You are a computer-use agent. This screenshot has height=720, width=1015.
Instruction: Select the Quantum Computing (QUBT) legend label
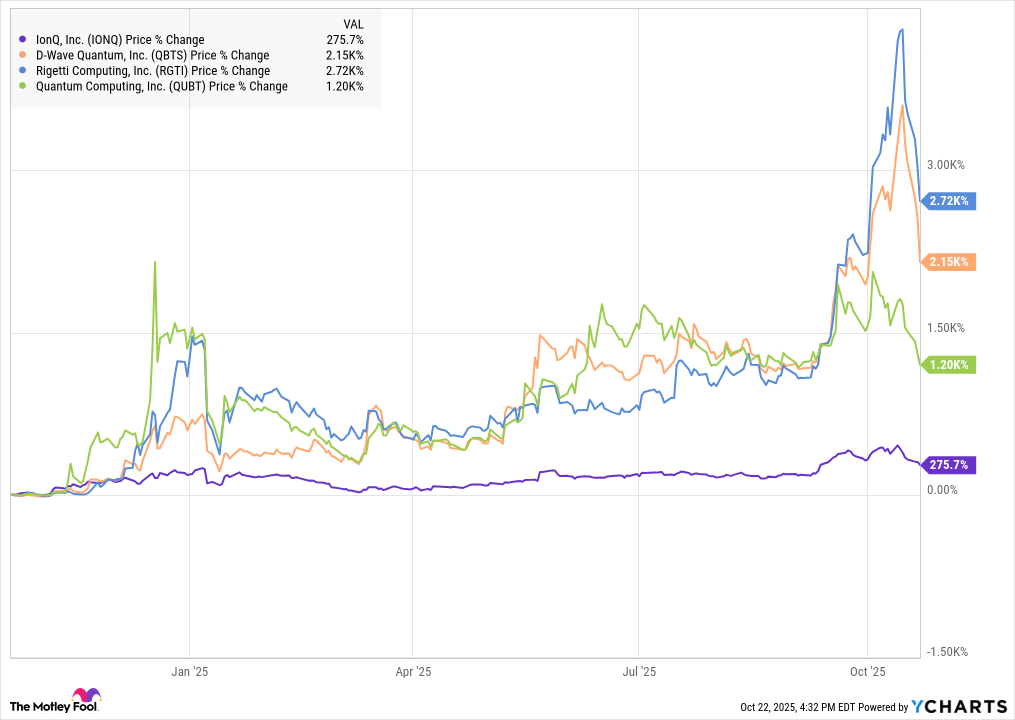pos(161,86)
